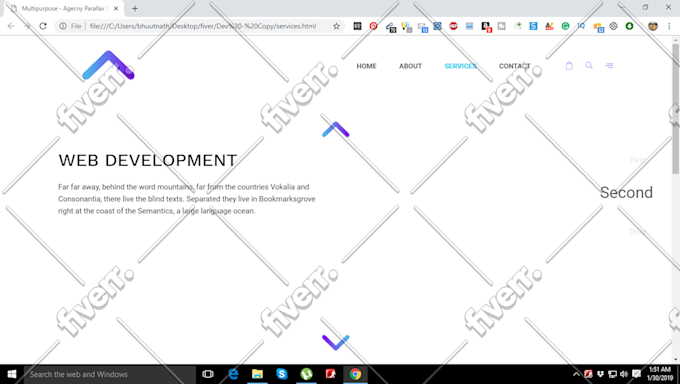
Task: Open the volume control in system tray
Action: coord(624,374)
